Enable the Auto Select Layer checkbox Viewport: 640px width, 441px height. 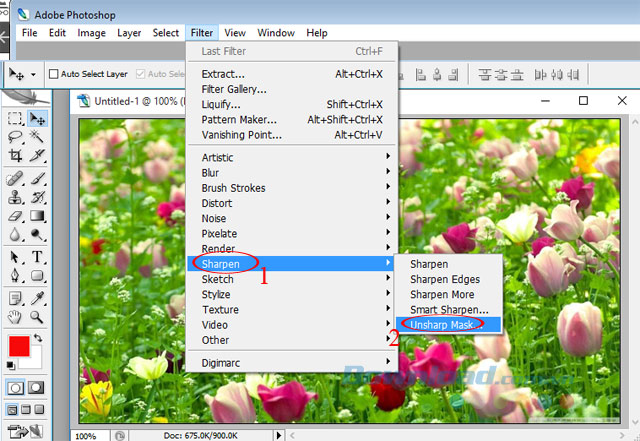click(54, 74)
